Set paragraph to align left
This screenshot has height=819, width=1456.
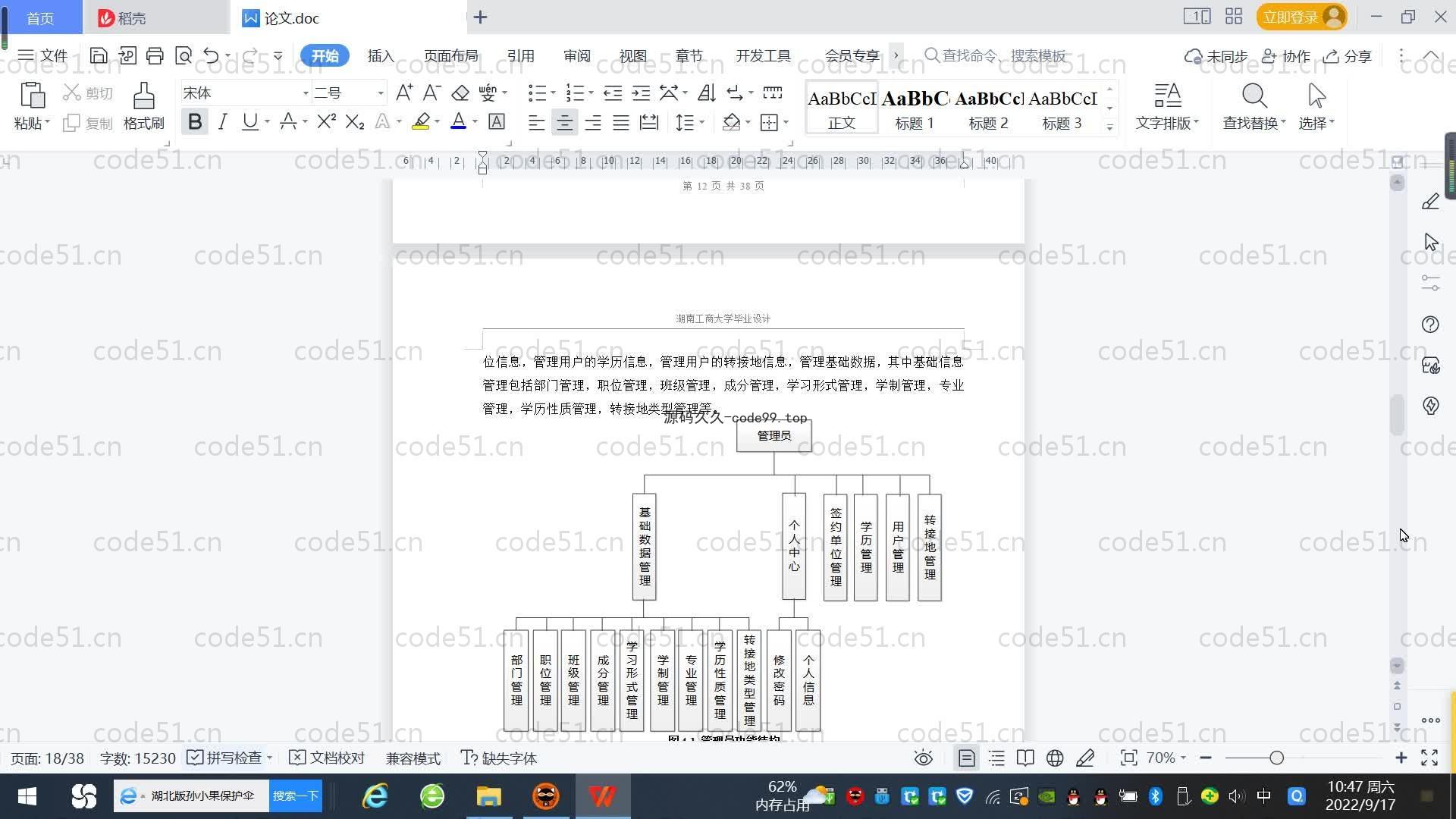coord(536,122)
